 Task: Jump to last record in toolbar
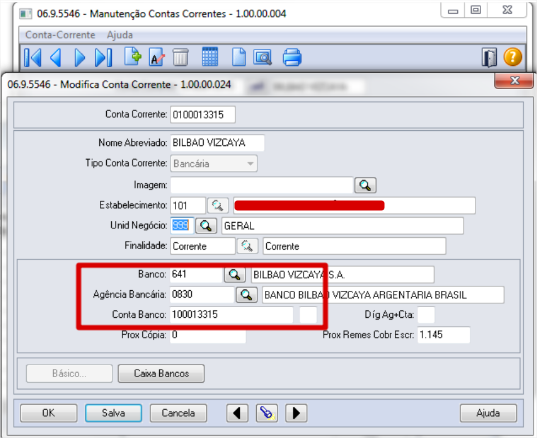103,57
